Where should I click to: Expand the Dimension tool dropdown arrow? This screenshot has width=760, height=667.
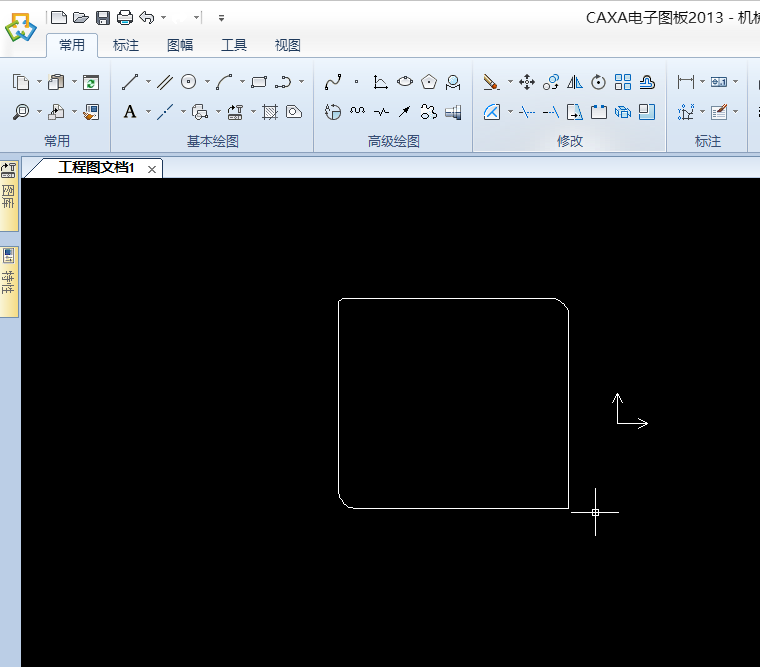coord(702,82)
